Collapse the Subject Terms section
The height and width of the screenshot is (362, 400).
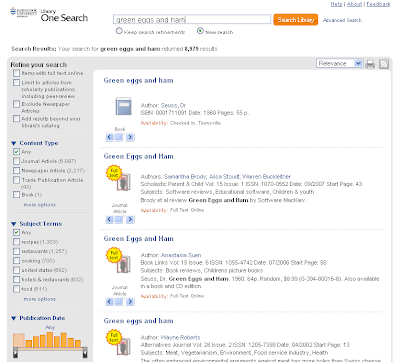[14, 224]
